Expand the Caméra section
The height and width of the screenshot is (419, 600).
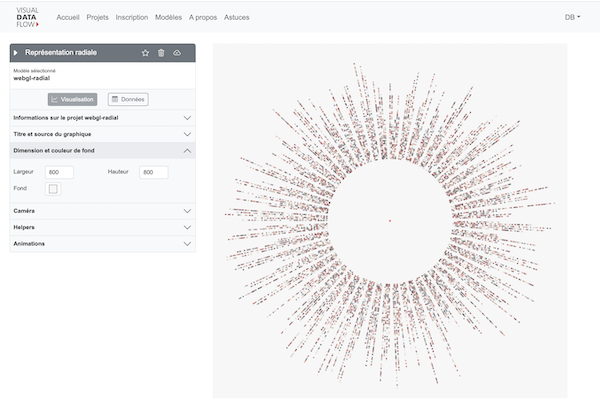[102, 211]
